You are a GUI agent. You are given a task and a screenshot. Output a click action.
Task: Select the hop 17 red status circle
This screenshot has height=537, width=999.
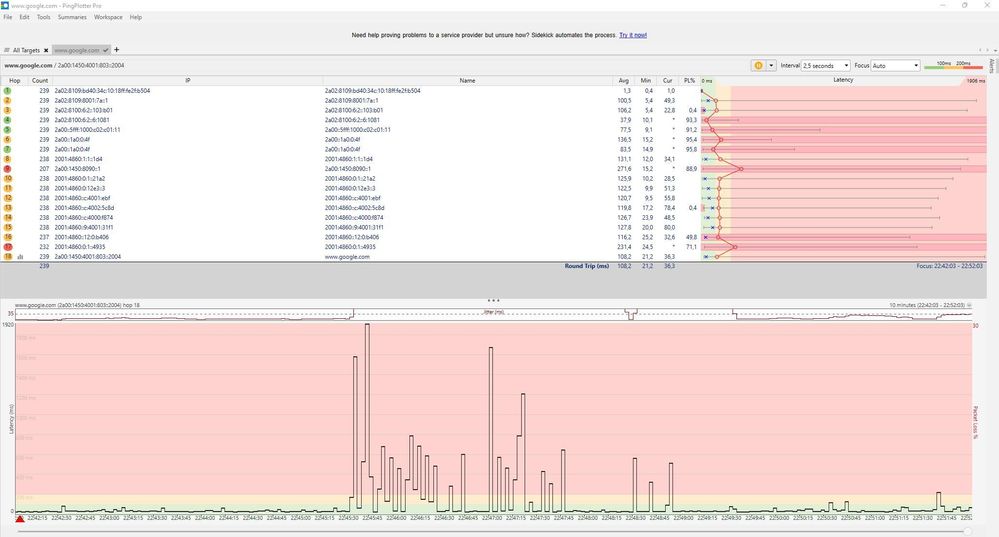(x=8, y=247)
